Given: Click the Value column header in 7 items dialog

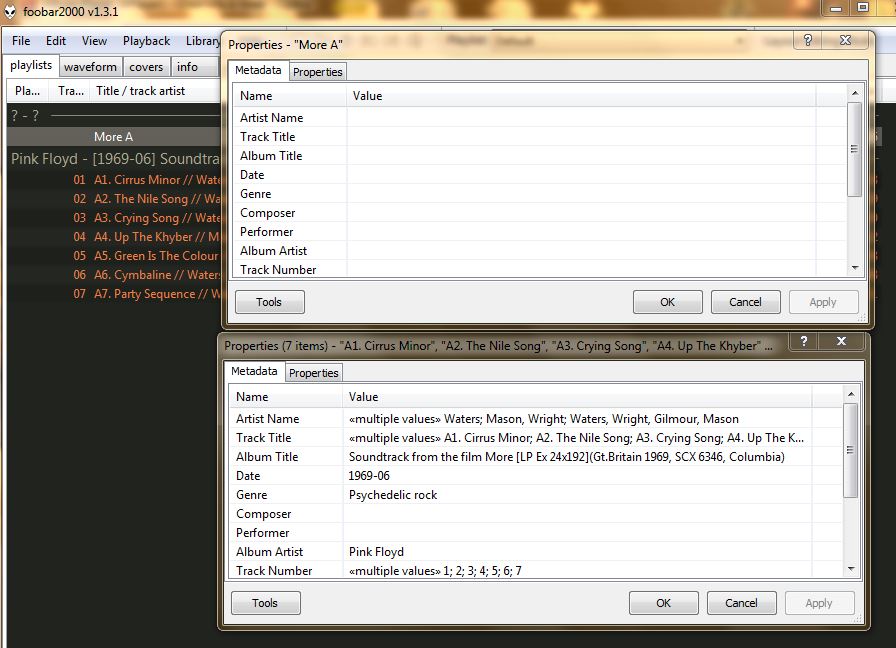Looking at the screenshot, I should (x=578, y=397).
